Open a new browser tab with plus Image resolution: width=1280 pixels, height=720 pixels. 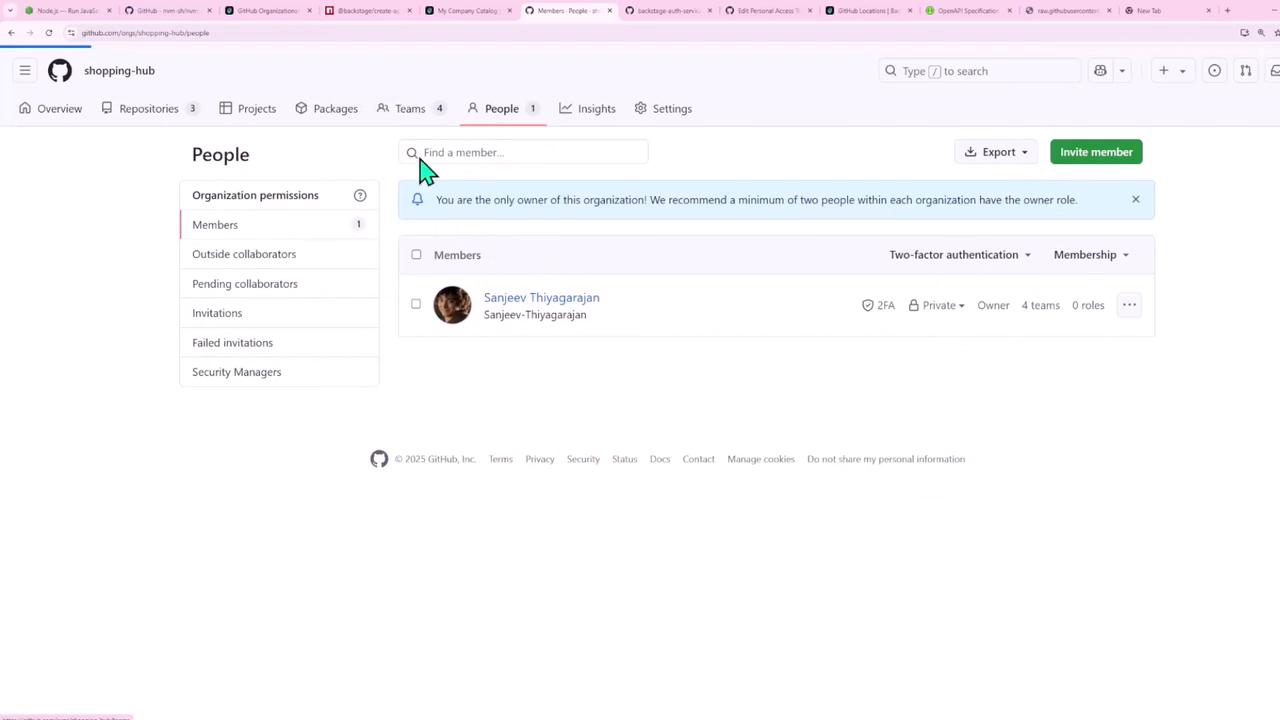click(x=1227, y=10)
